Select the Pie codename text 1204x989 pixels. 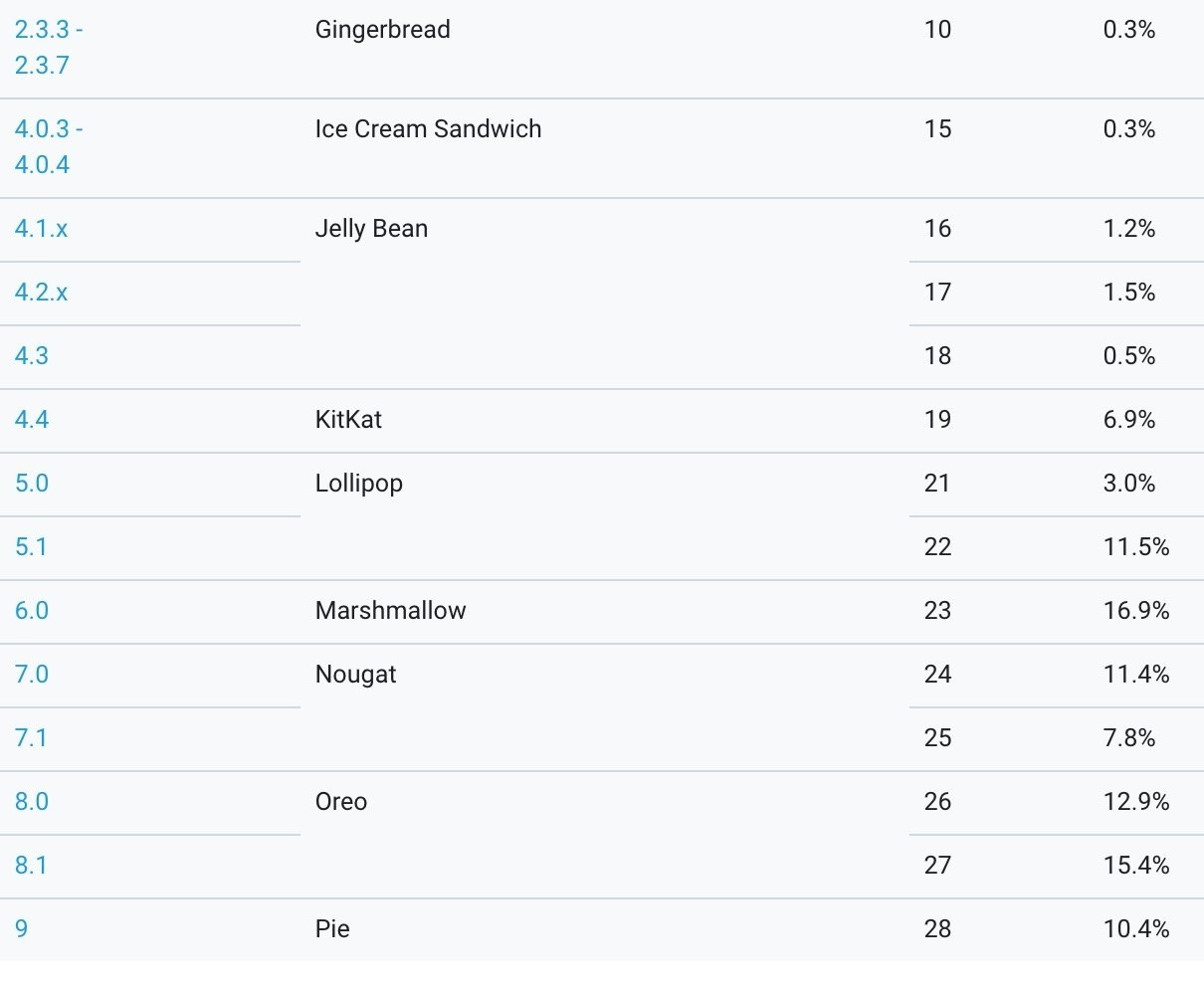(x=332, y=929)
